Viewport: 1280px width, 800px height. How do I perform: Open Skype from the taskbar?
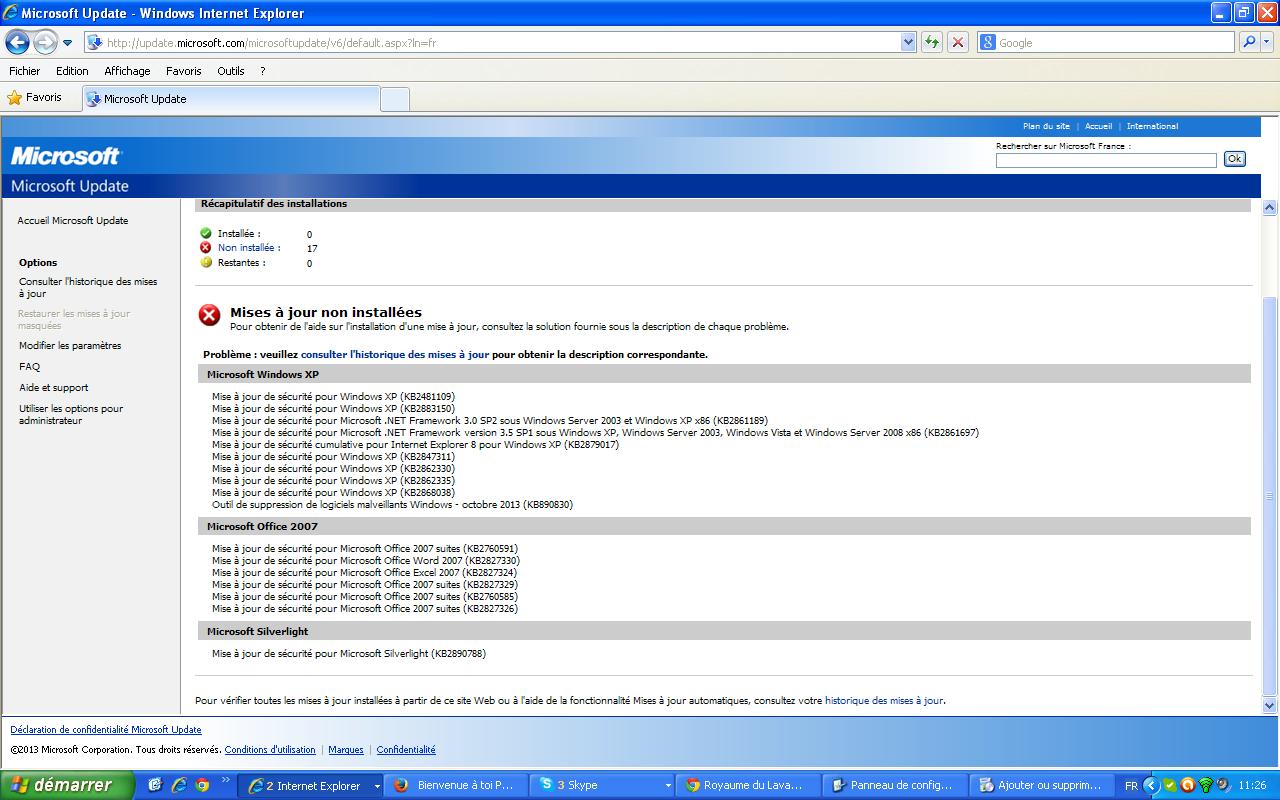(x=600, y=785)
